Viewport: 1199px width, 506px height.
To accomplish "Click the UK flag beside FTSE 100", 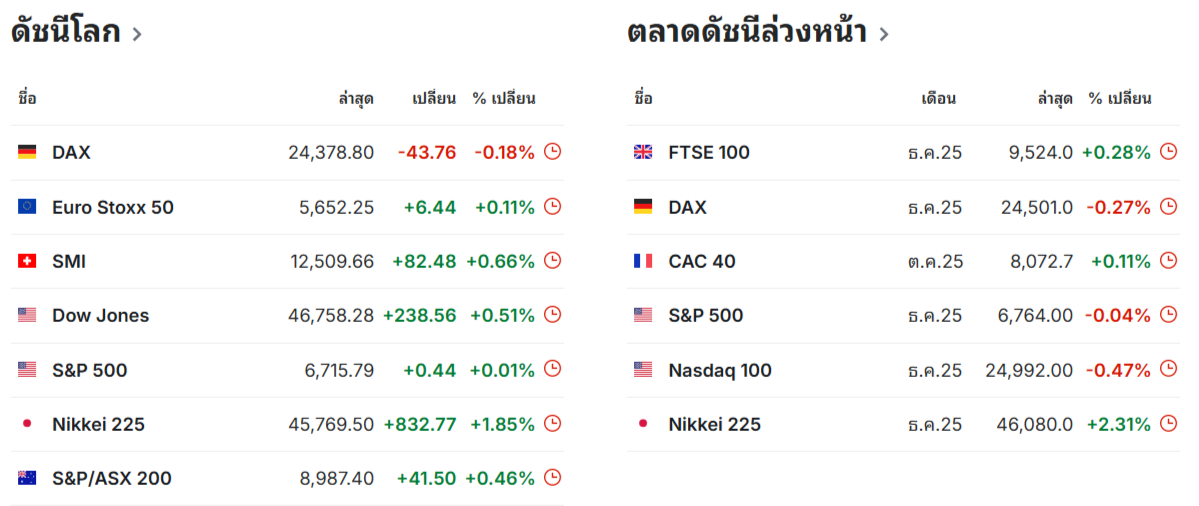I will pyautogui.click(x=643, y=153).
